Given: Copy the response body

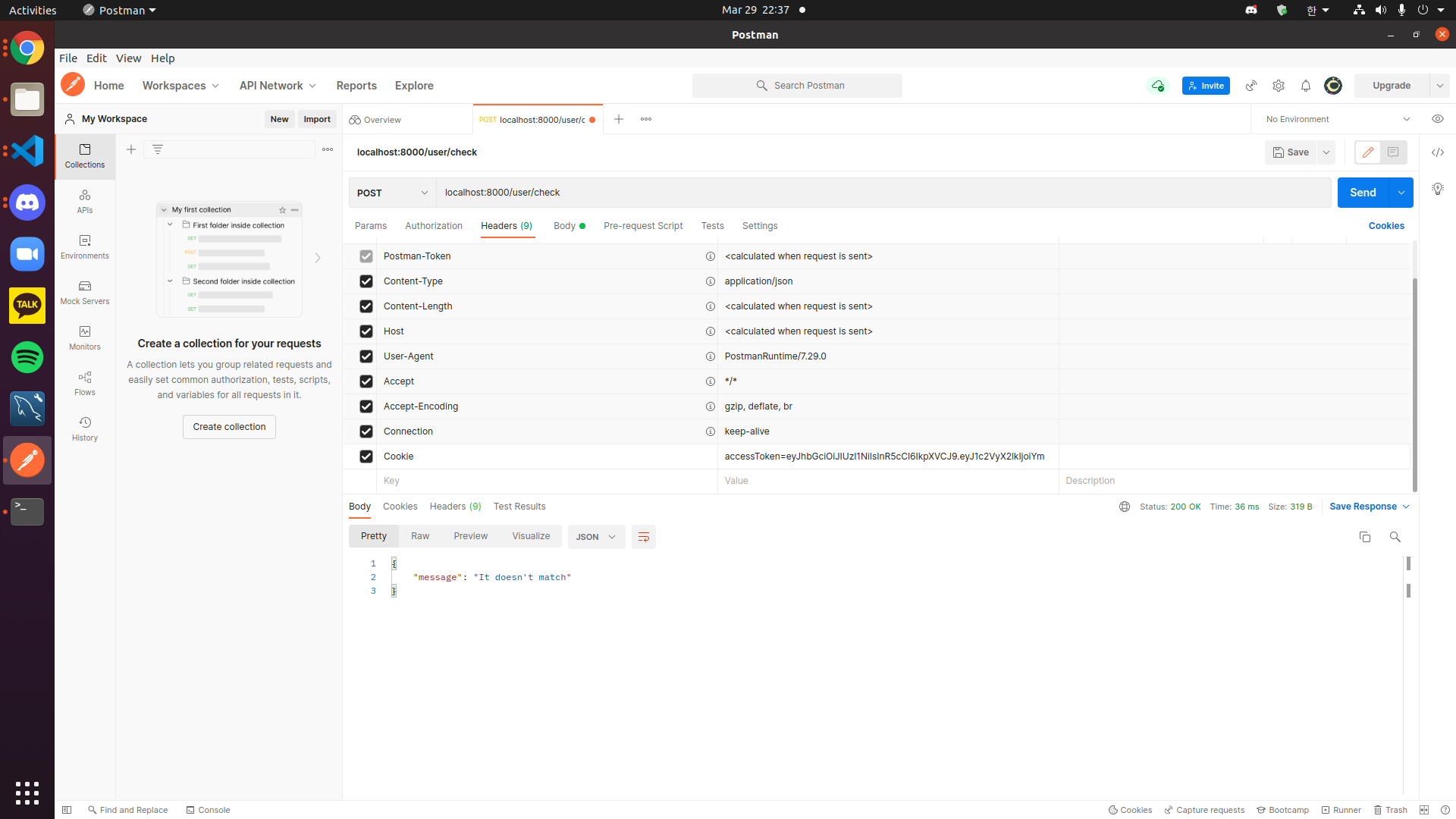Looking at the screenshot, I should 1365,537.
